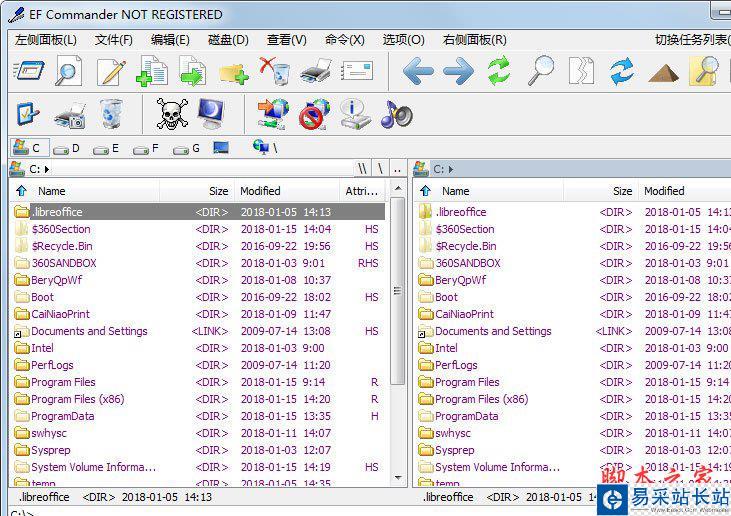Select CaiNiaoPrint folder in left panel
The height and width of the screenshot is (516, 731).
198,314
